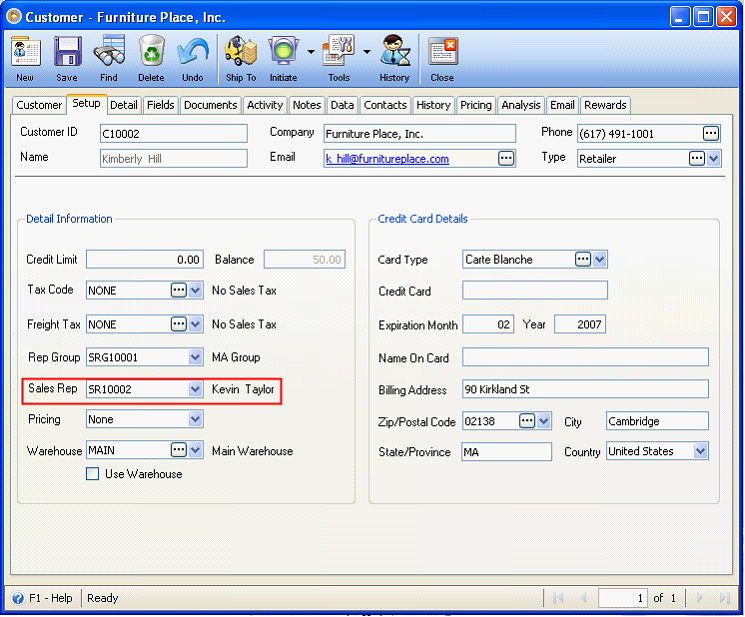Switch to the Pricing tab

point(476,105)
